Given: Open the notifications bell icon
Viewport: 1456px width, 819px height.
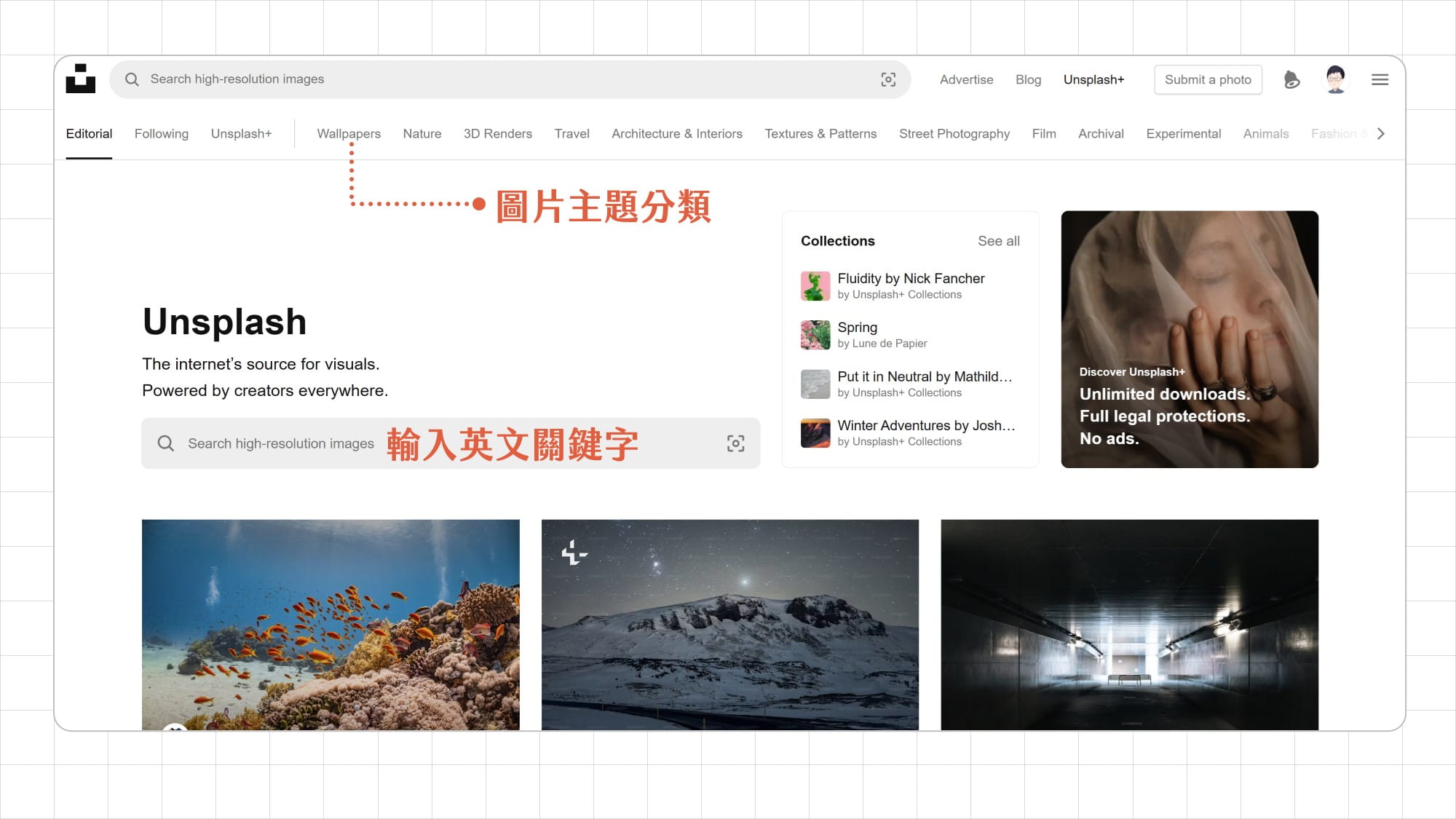Looking at the screenshot, I should (x=1291, y=79).
